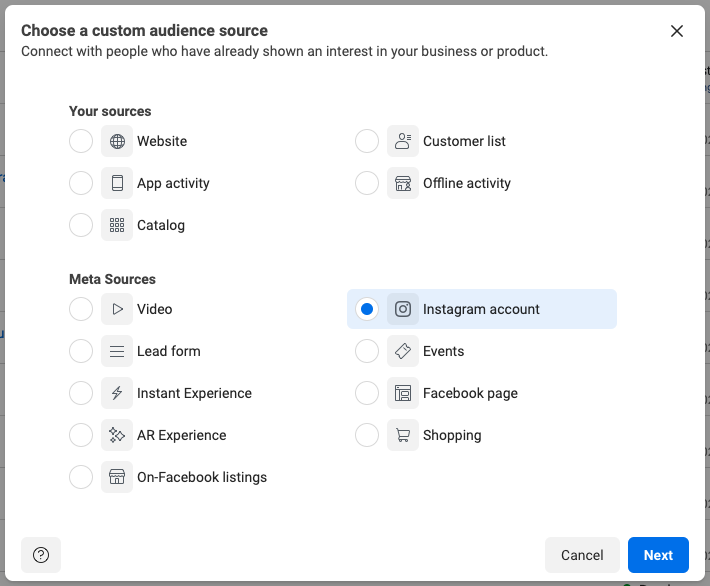Click the Events ticket icon
The width and height of the screenshot is (710, 586).
[x=403, y=351]
